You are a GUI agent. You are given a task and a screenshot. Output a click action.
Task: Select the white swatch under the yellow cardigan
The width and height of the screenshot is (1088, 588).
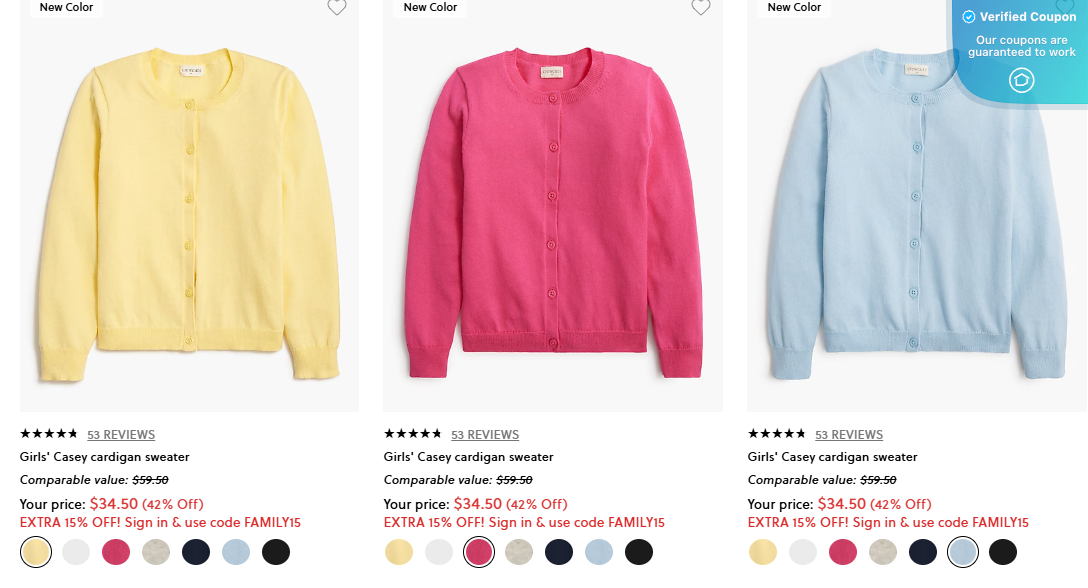[x=76, y=552]
